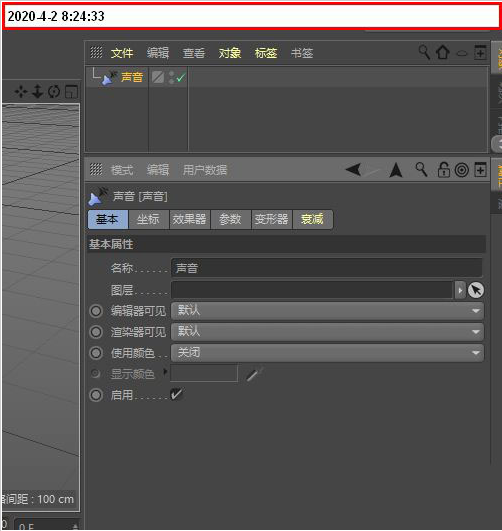Click the Attribute Manager up arrow
This screenshot has height=531, width=502.
coord(395,170)
